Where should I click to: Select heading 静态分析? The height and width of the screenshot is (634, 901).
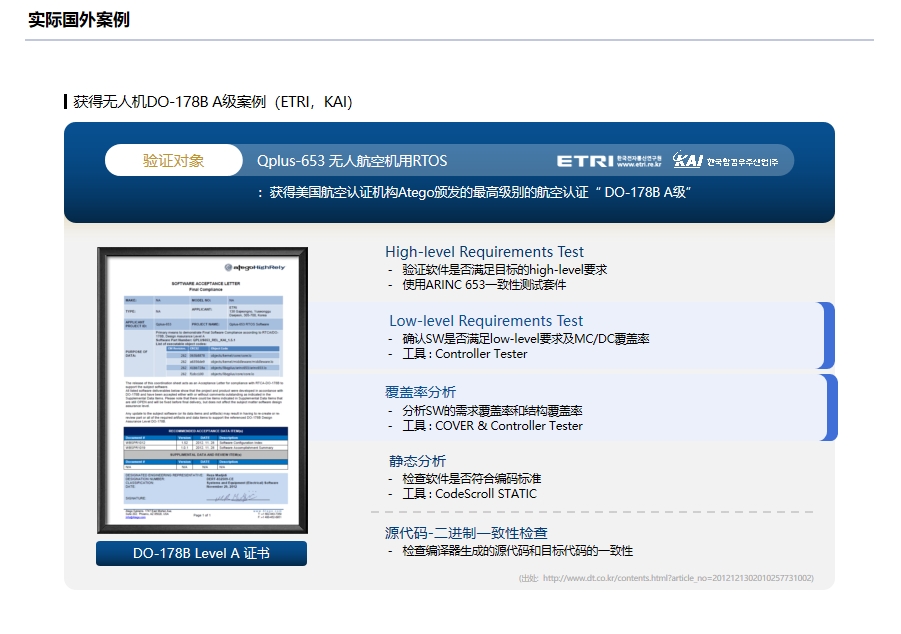[x=417, y=461]
